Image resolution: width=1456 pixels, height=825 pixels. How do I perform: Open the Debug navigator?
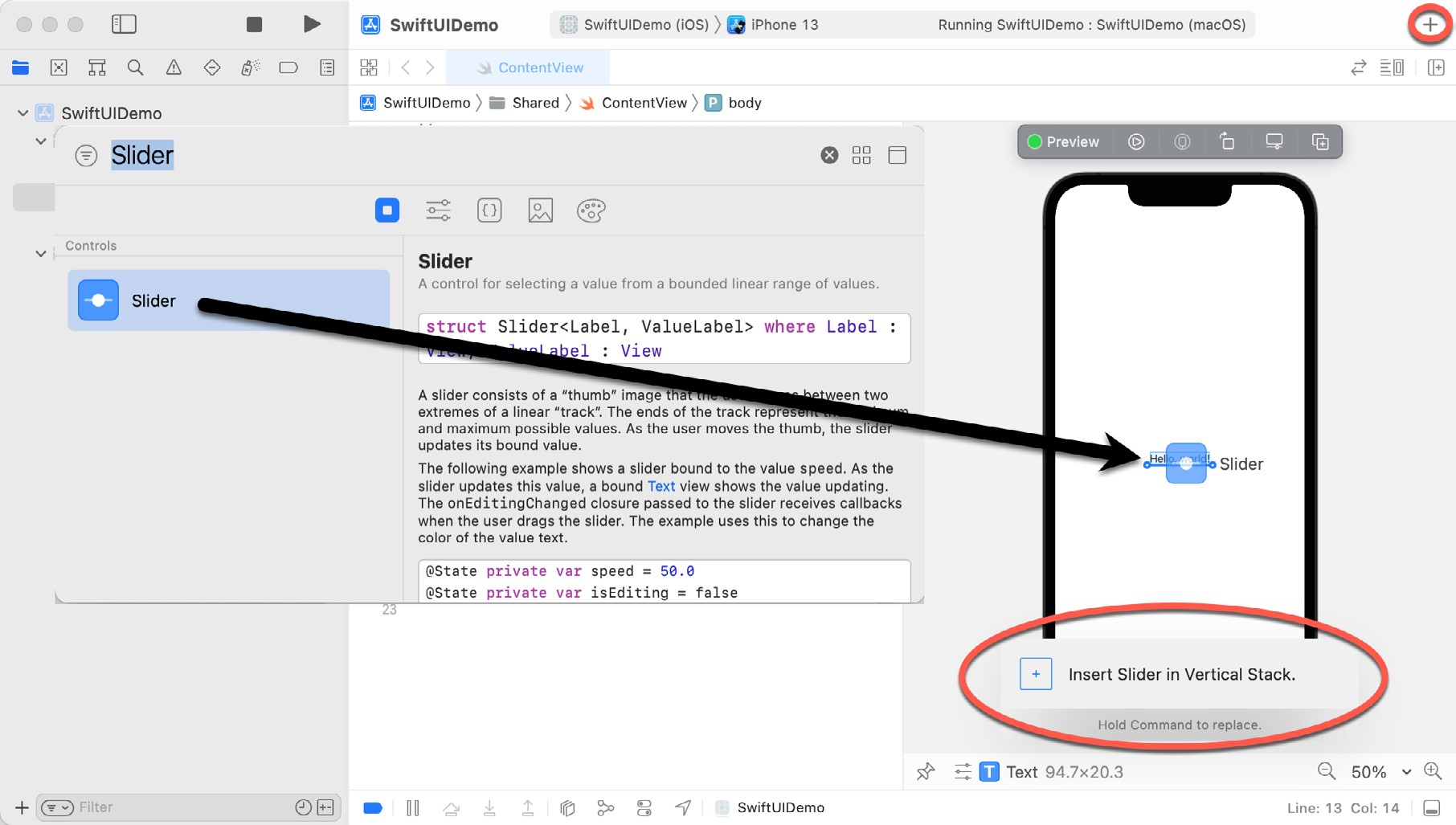[250, 67]
